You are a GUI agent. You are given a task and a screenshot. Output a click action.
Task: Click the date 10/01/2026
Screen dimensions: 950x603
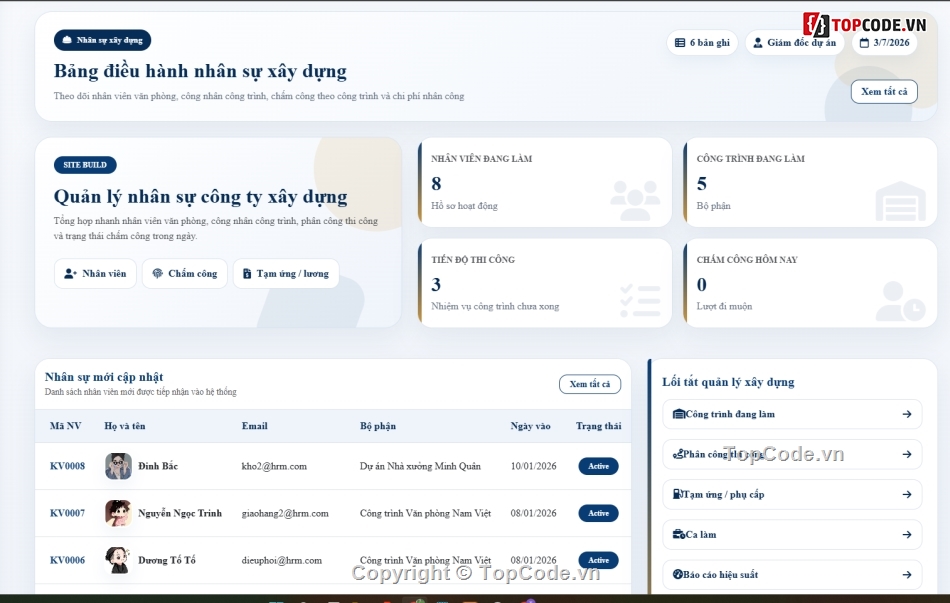(x=533, y=466)
